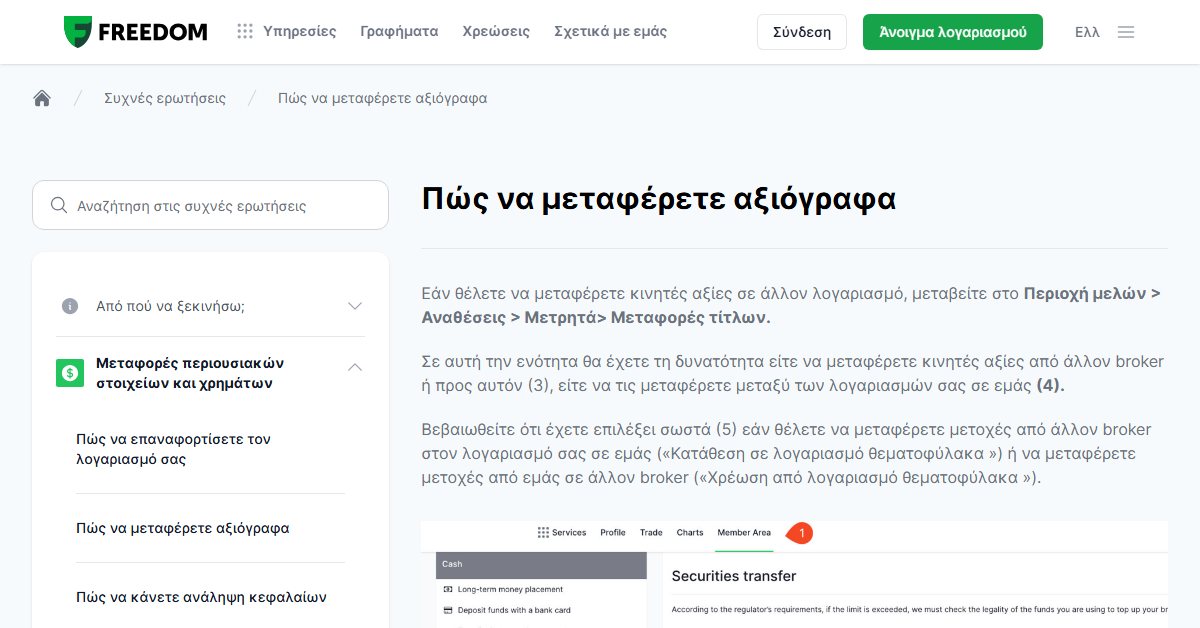
Task: Open Πώς να κάνετε ανάληψη κεφαλαίων
Action: (201, 597)
